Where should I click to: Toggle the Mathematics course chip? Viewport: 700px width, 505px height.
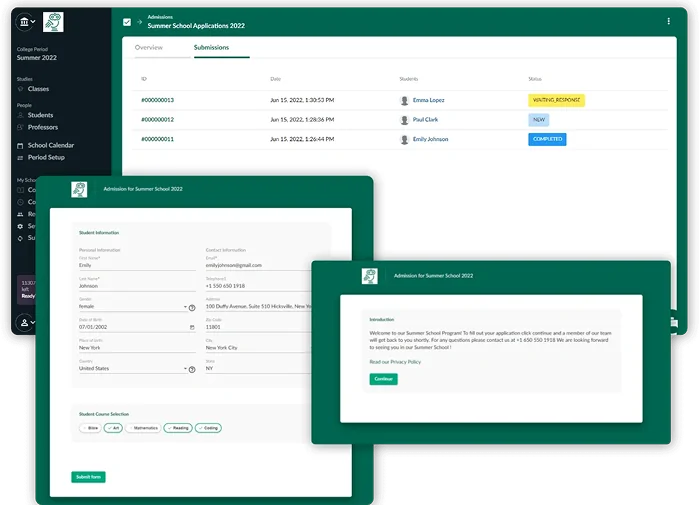[142, 428]
